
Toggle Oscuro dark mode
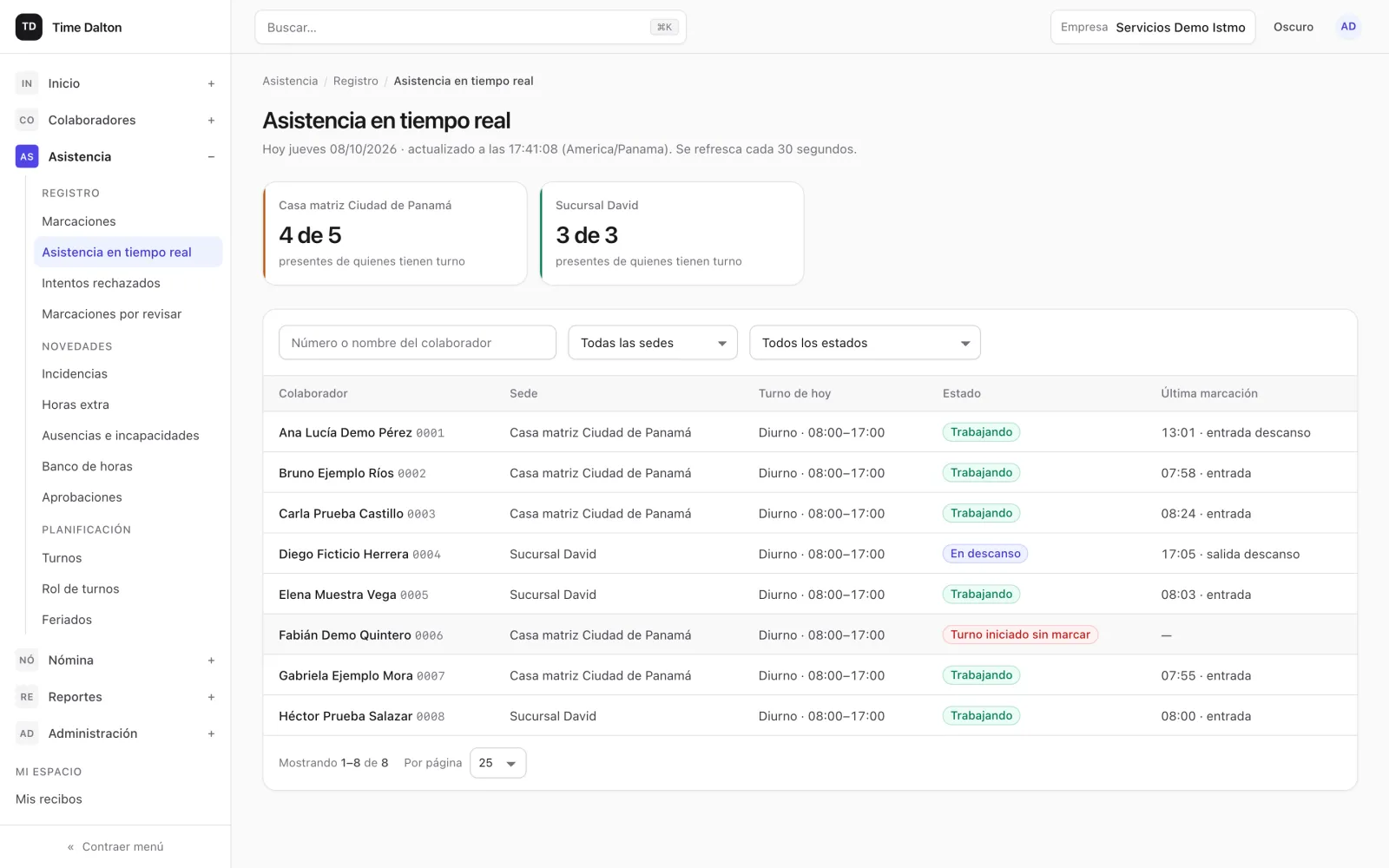click(1293, 27)
